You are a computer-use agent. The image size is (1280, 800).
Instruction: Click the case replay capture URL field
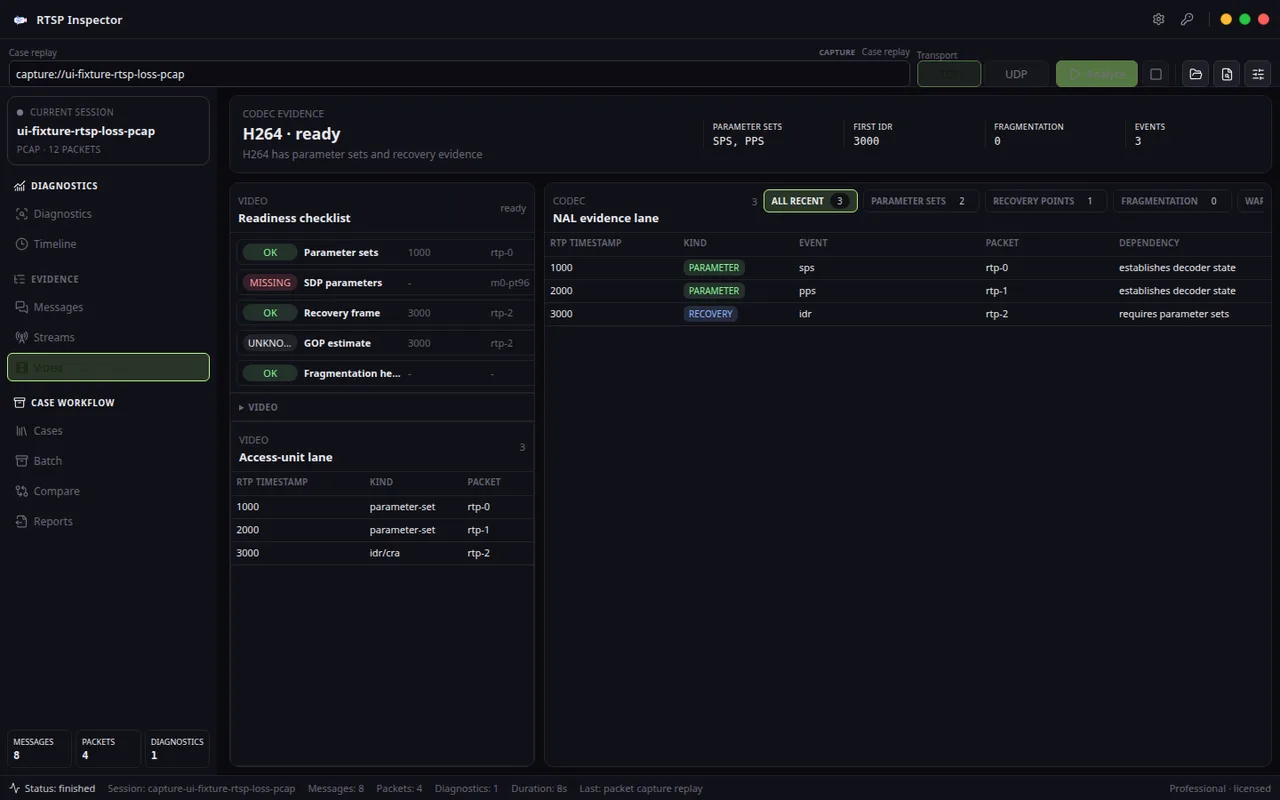(460, 74)
